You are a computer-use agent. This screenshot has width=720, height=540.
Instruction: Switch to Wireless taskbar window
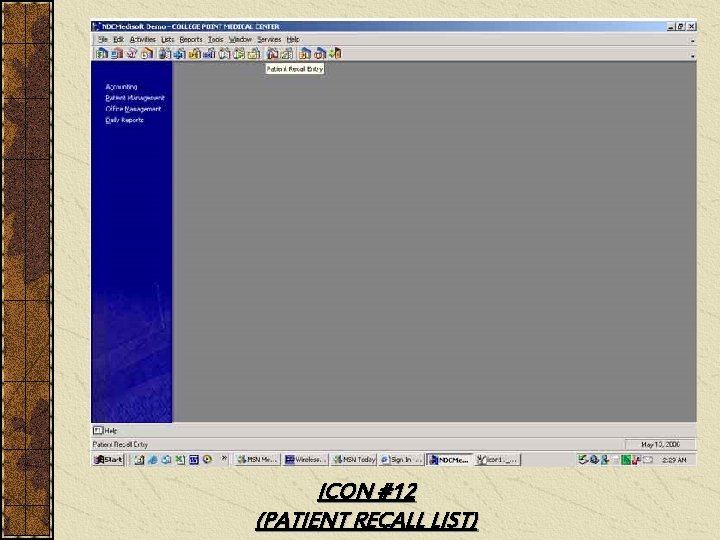(306, 460)
